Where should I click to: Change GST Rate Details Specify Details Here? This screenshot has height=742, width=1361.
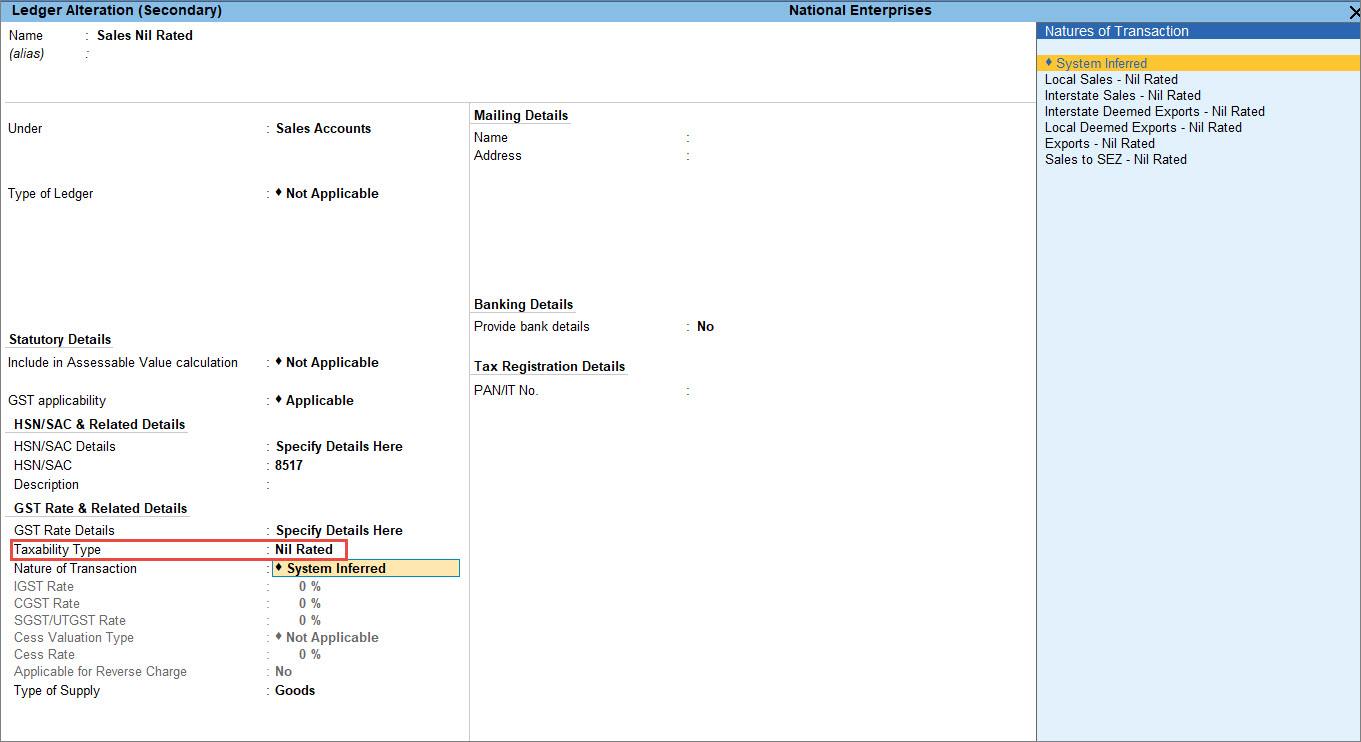click(339, 530)
